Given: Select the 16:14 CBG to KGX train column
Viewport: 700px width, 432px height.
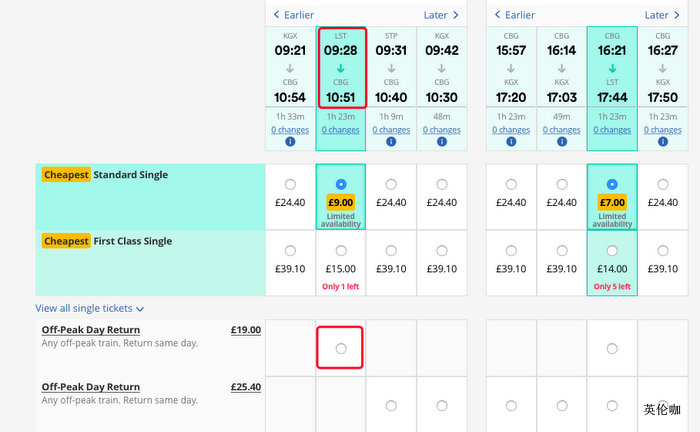Looking at the screenshot, I should (561, 66).
